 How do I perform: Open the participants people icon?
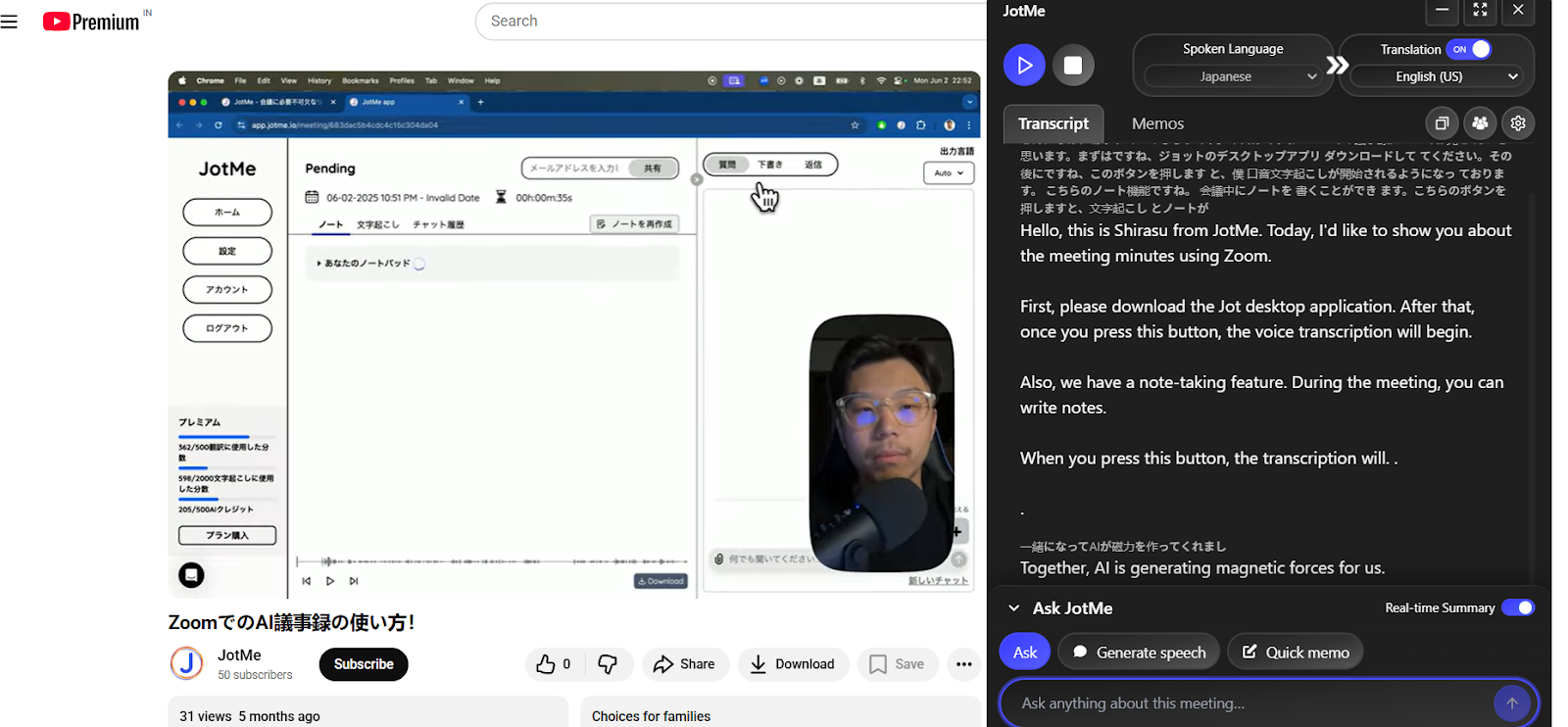pyautogui.click(x=1480, y=123)
